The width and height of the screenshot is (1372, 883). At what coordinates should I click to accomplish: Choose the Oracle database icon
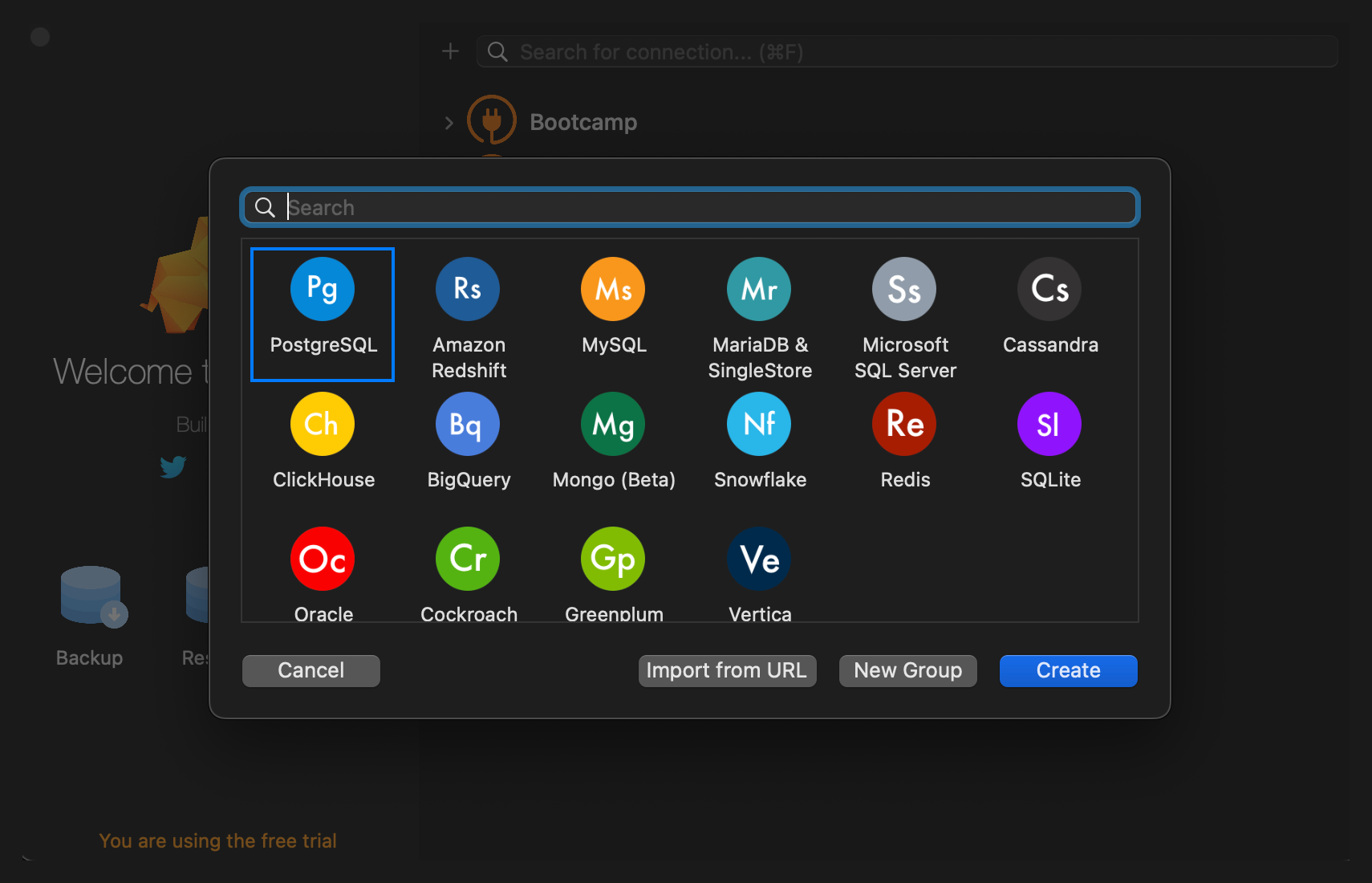tap(323, 560)
